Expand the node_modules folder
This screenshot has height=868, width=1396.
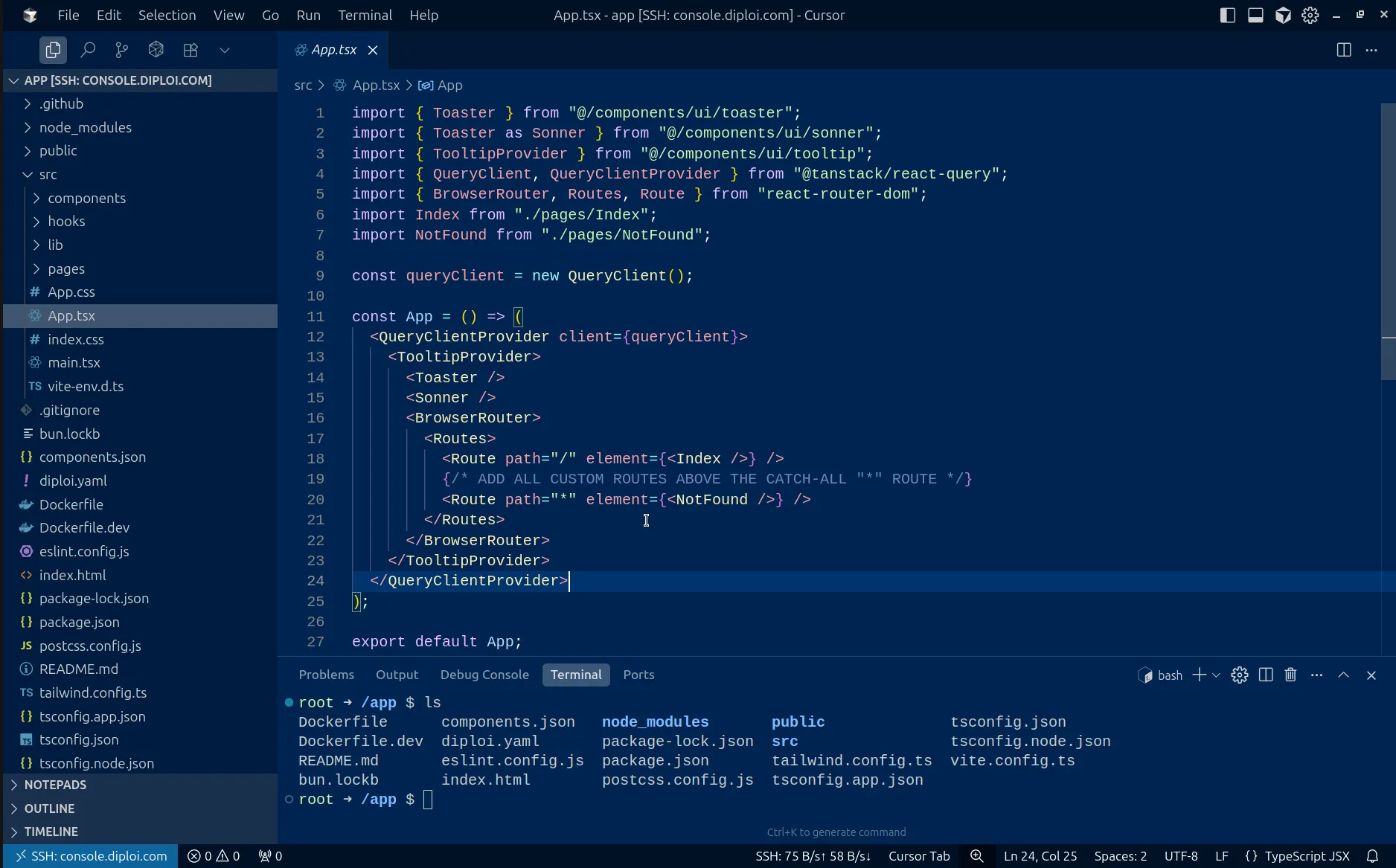85,127
